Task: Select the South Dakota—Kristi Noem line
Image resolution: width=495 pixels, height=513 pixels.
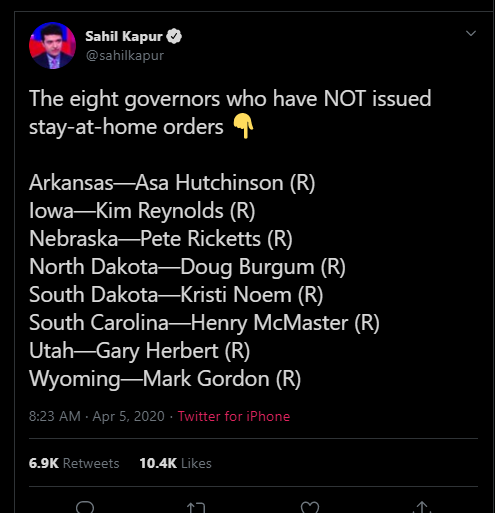Action: (176, 295)
